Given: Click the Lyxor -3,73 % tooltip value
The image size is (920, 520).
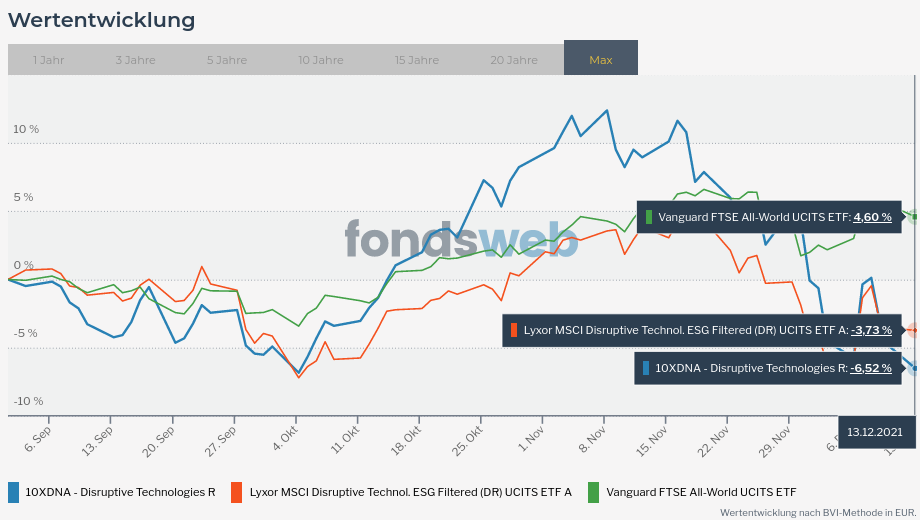Looking at the screenshot, I should [x=870, y=330].
